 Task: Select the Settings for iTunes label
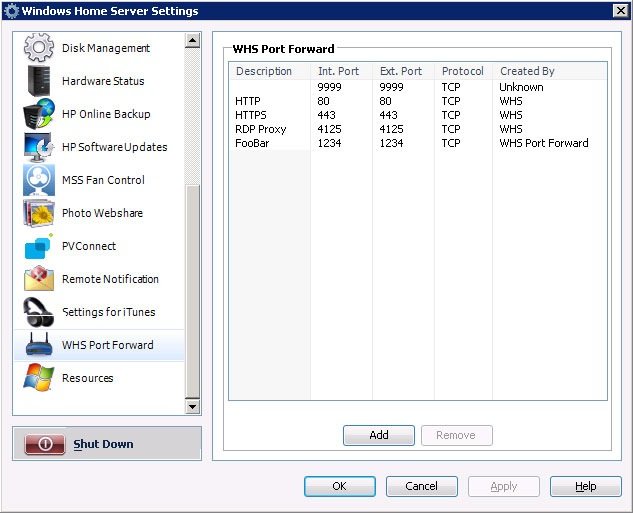click(x=109, y=312)
